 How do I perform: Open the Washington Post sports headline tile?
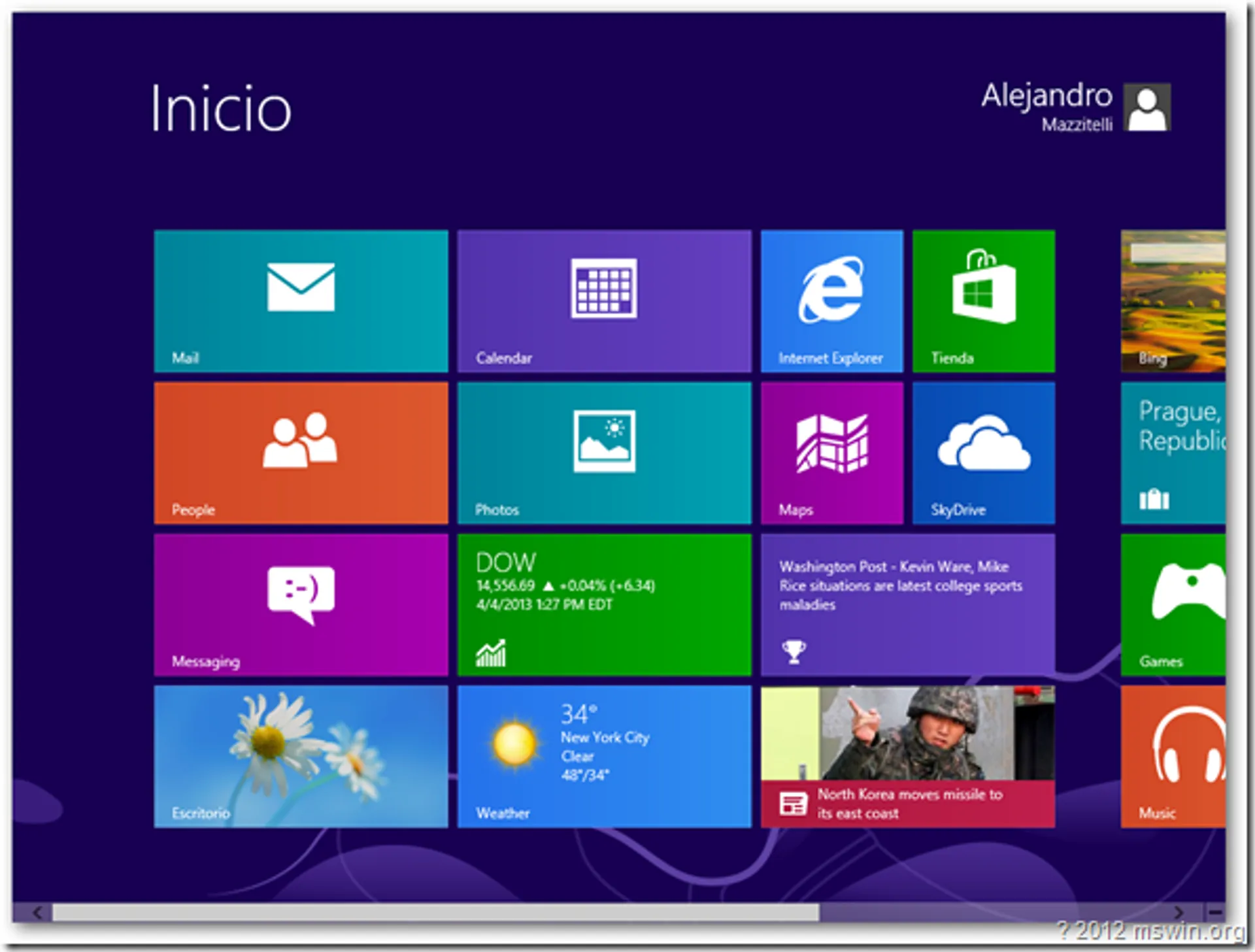(907, 604)
